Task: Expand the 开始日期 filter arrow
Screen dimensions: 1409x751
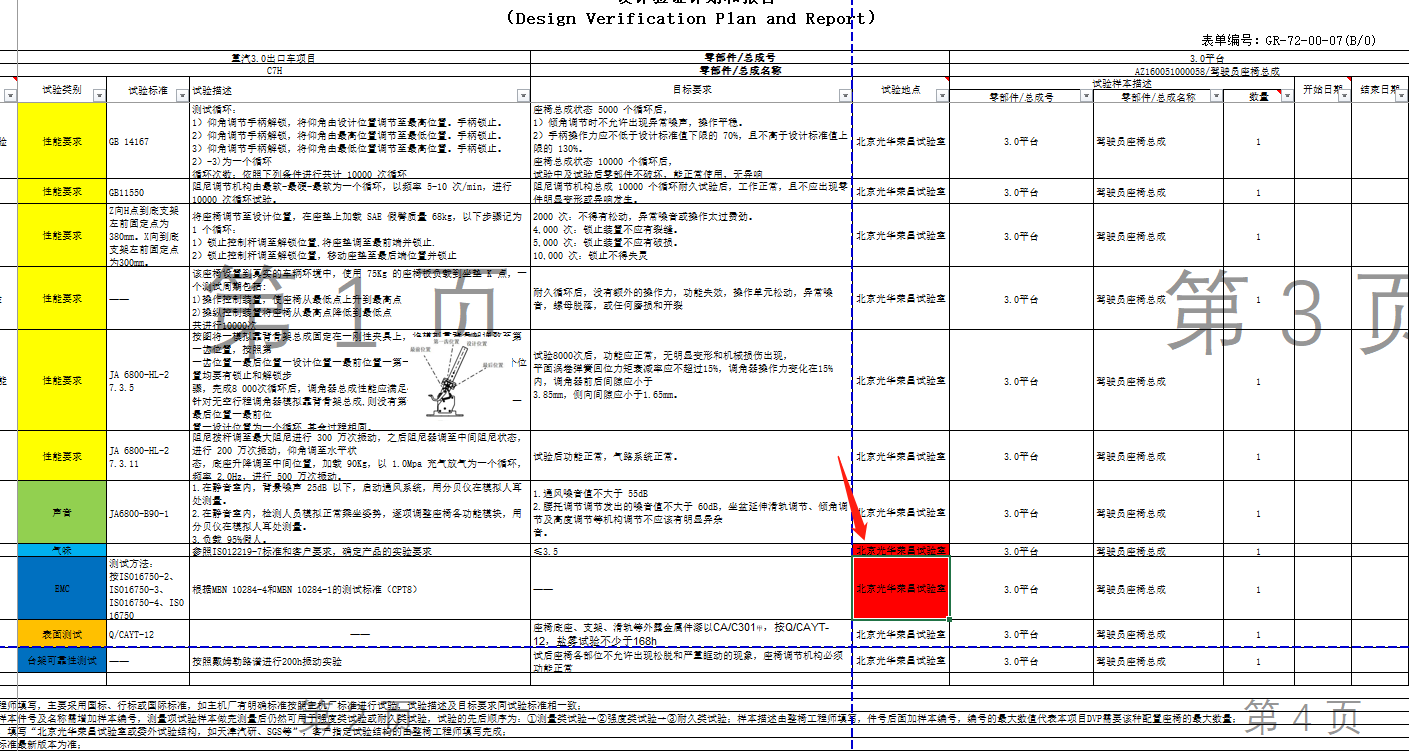Action: 1345,97
